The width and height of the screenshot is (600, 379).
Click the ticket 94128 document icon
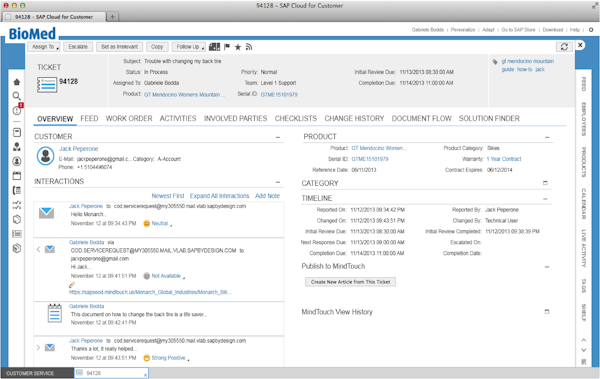[47, 85]
